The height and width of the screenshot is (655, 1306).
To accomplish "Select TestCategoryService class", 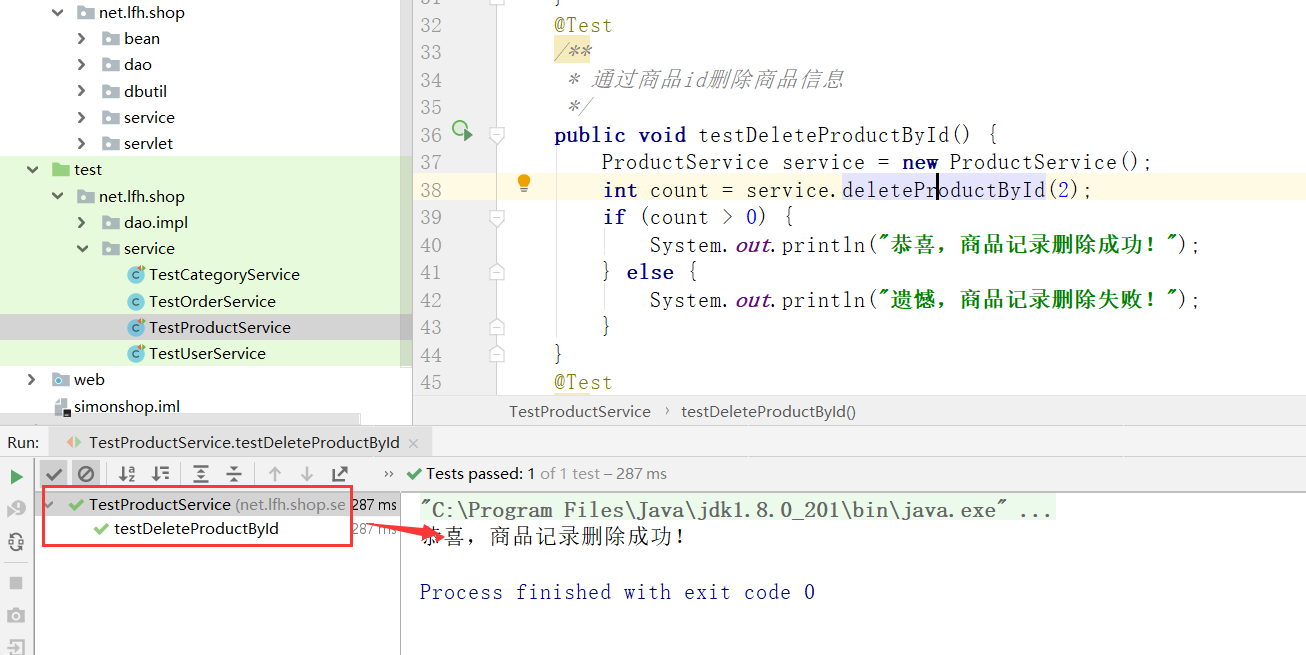I will click(x=224, y=274).
